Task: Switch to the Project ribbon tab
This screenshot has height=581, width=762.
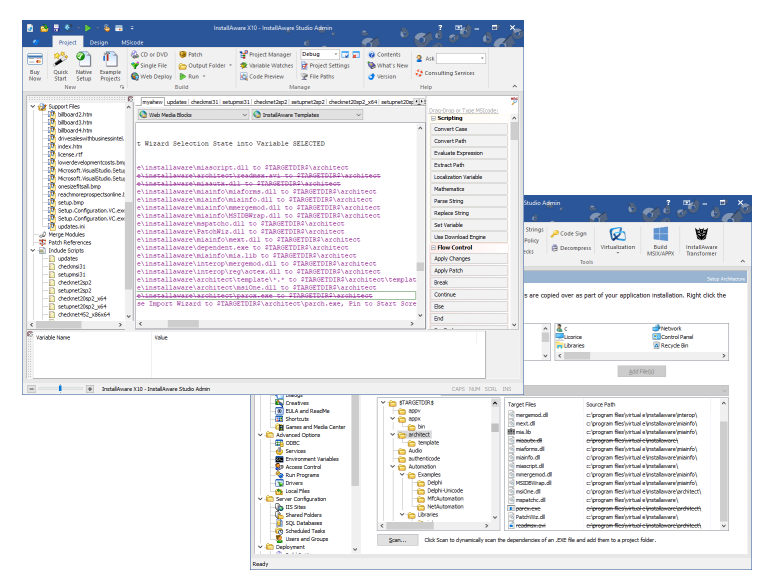Action: [67, 43]
